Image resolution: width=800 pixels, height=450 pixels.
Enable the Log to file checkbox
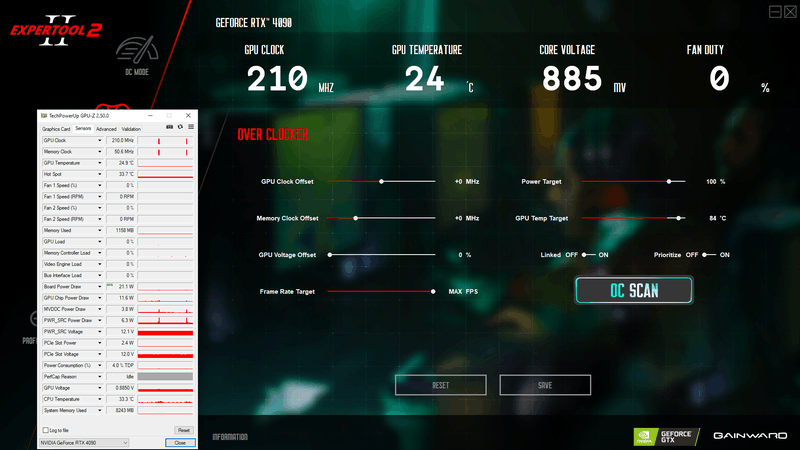[x=45, y=430]
